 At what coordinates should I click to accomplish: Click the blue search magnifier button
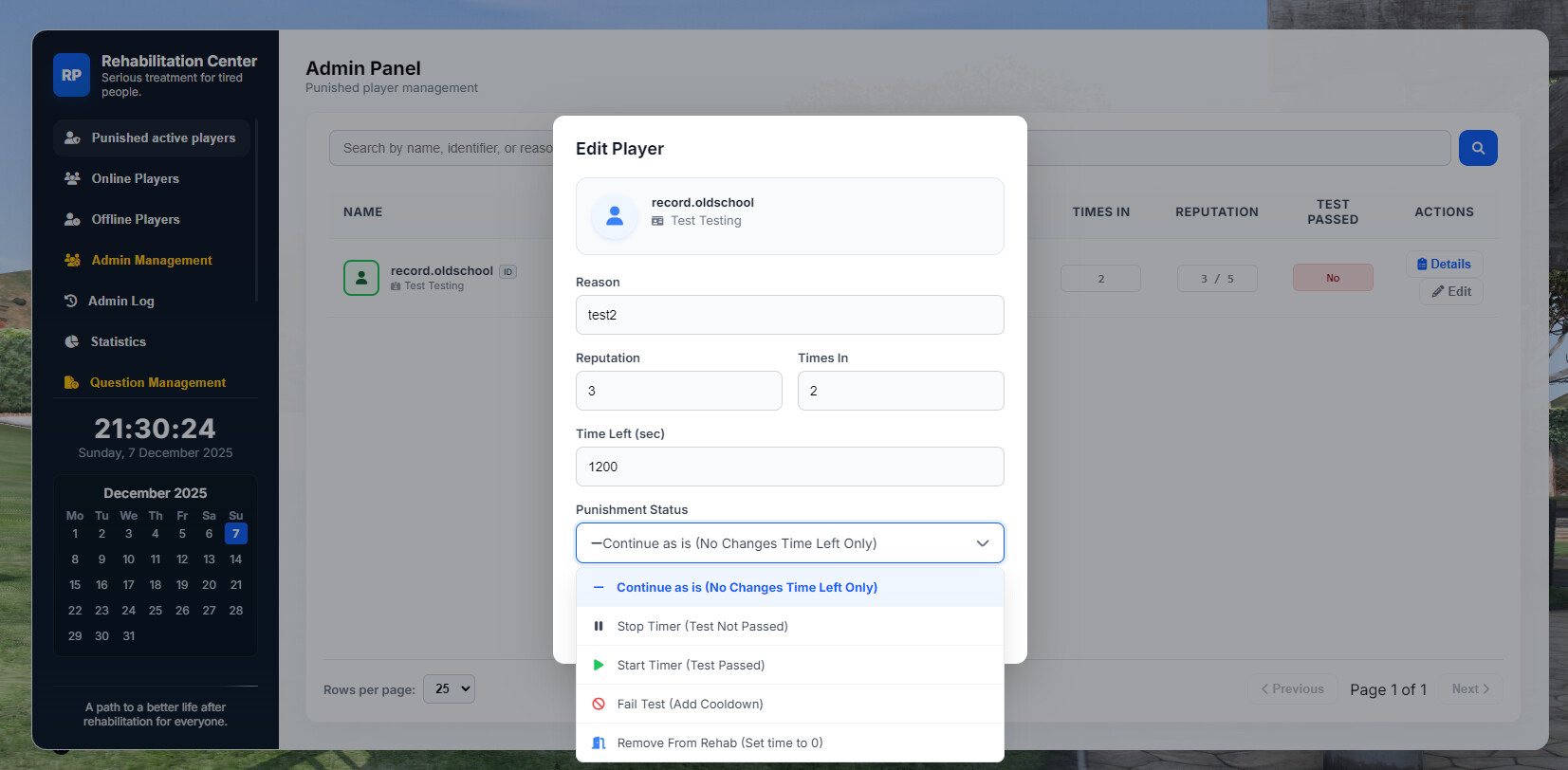(1477, 148)
